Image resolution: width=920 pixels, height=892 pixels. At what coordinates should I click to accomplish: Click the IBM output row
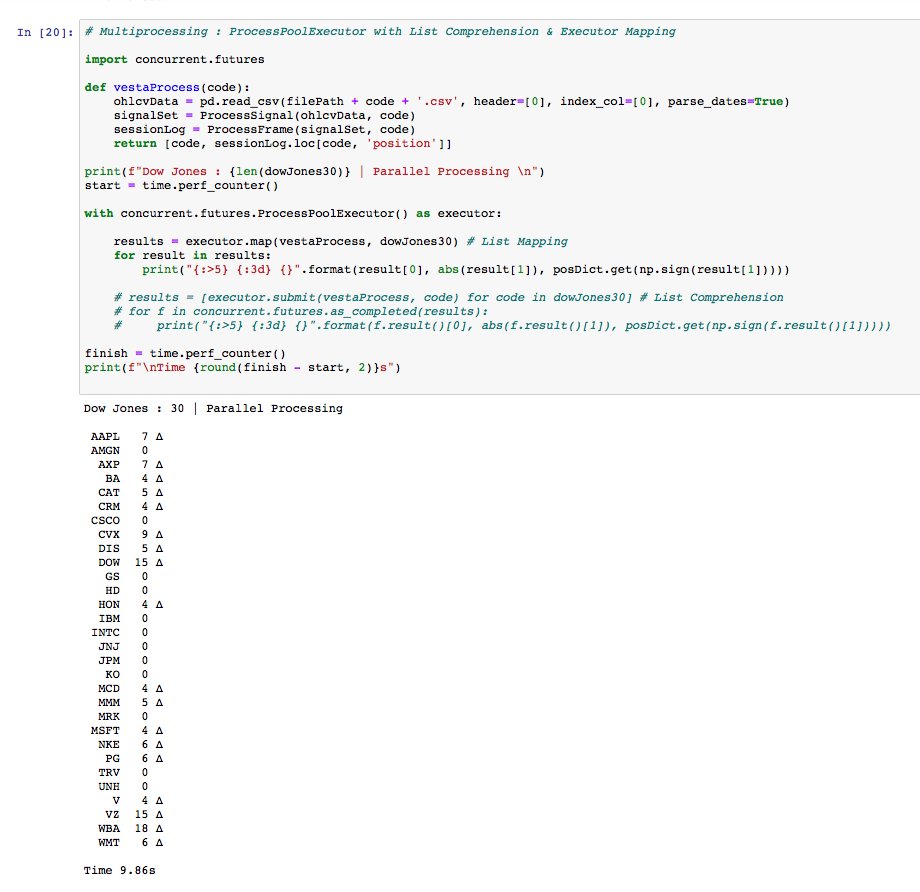123,619
